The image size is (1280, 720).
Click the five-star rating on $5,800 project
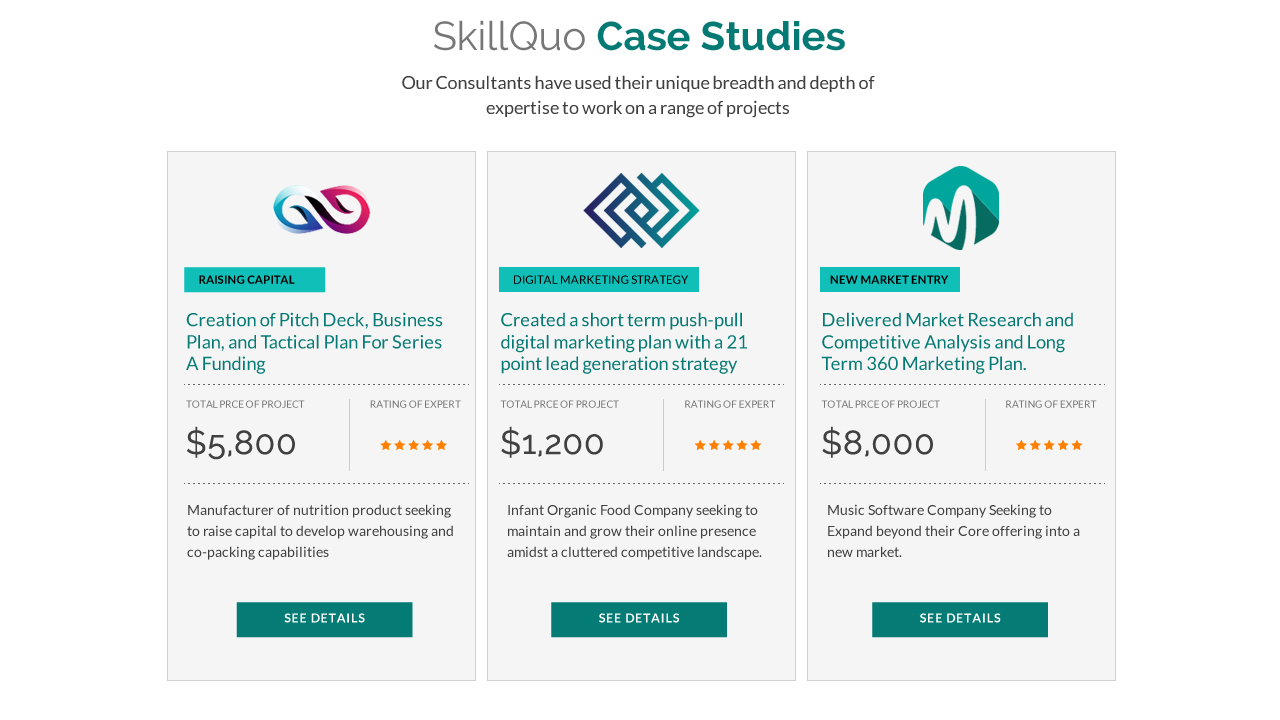point(414,445)
